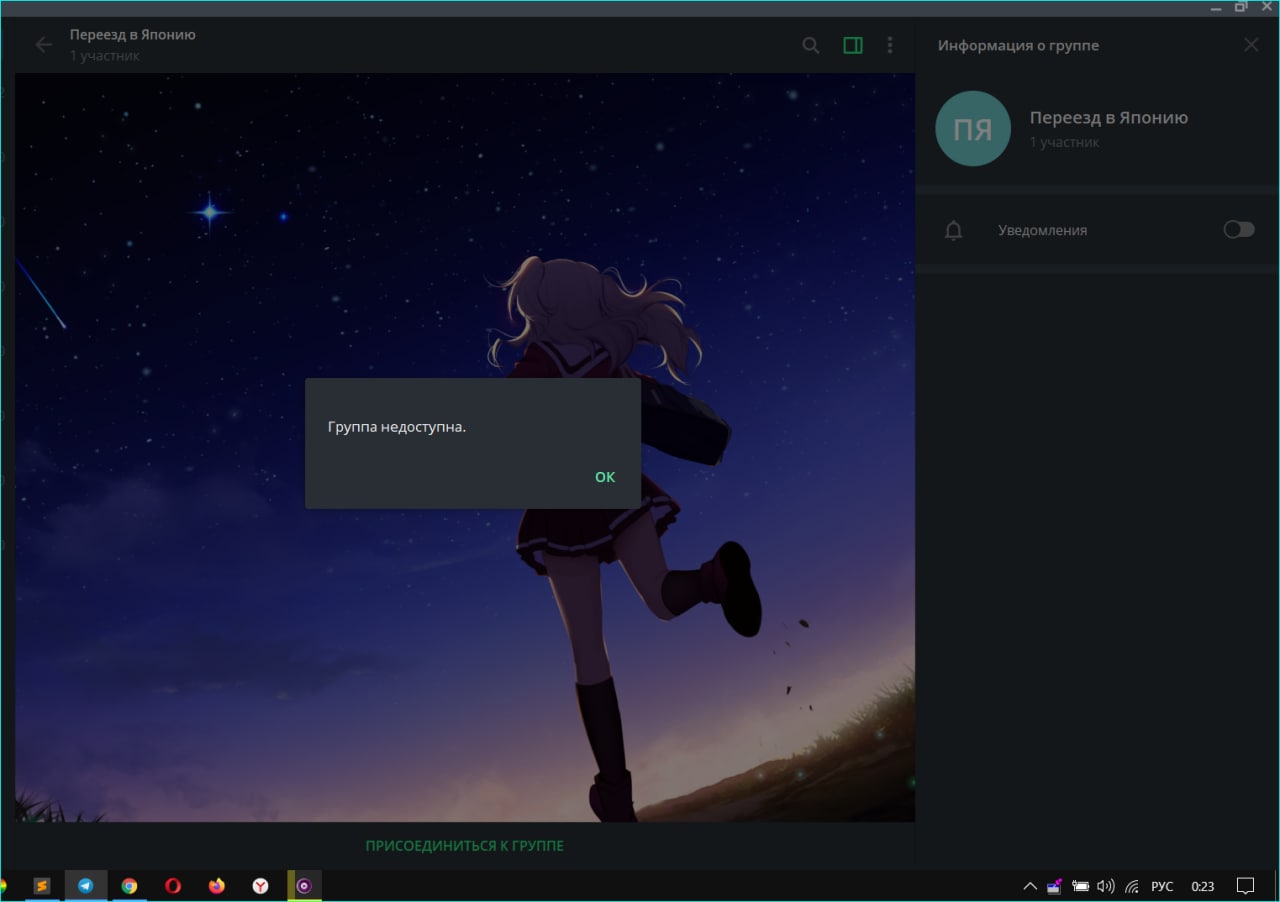Open the three-dot chat menu

pos(890,45)
